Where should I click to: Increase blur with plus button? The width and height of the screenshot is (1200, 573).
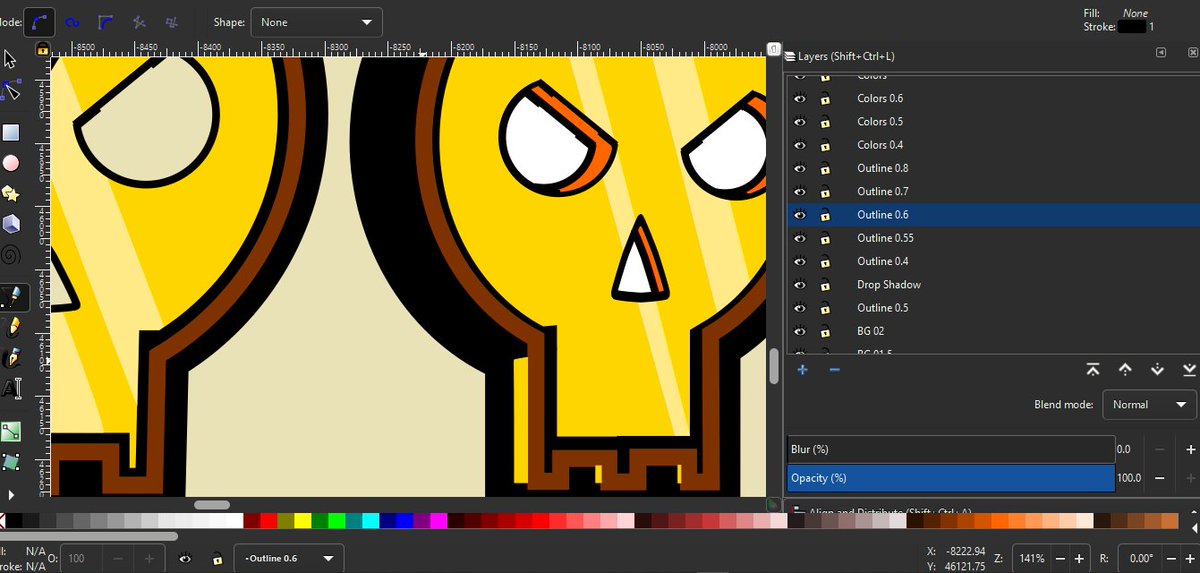[x=1189, y=450]
